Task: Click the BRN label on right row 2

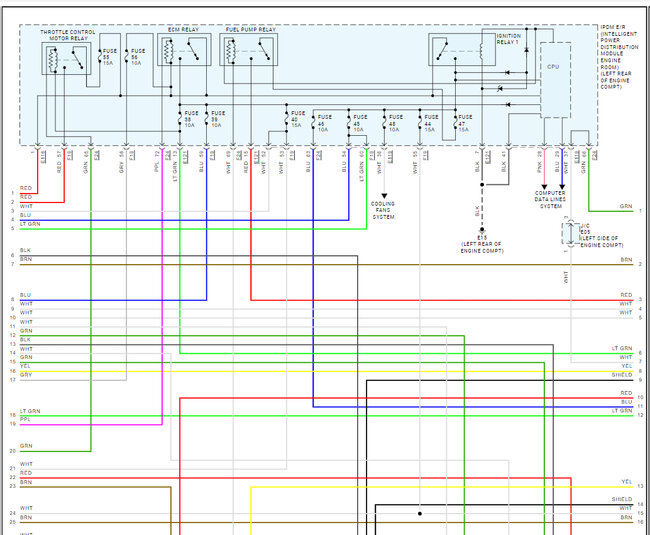Action: click(x=626, y=260)
